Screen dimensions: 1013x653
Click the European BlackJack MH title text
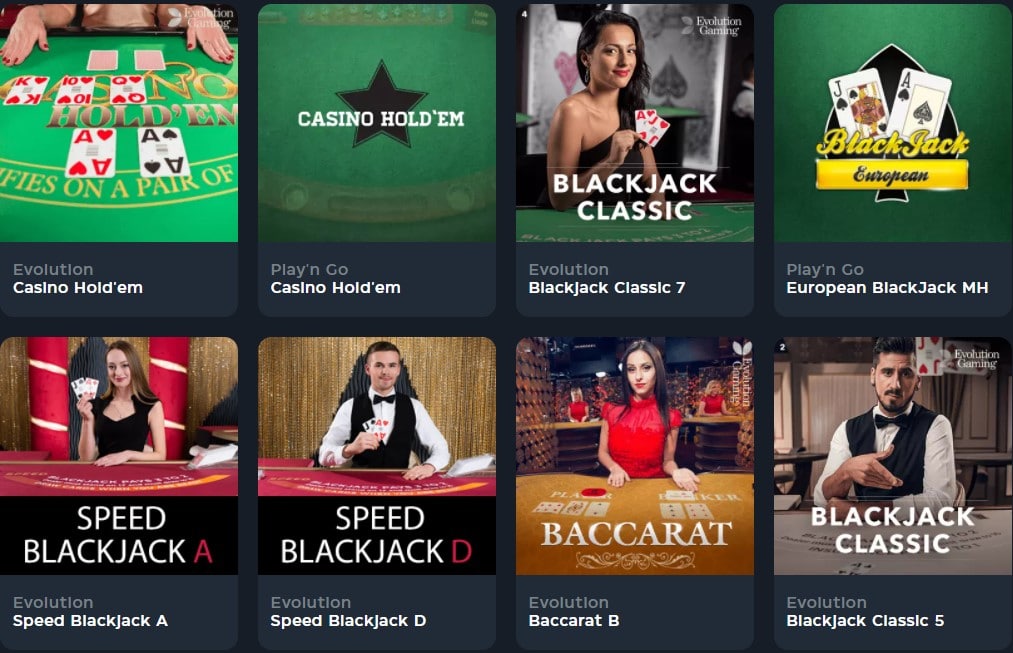887,287
